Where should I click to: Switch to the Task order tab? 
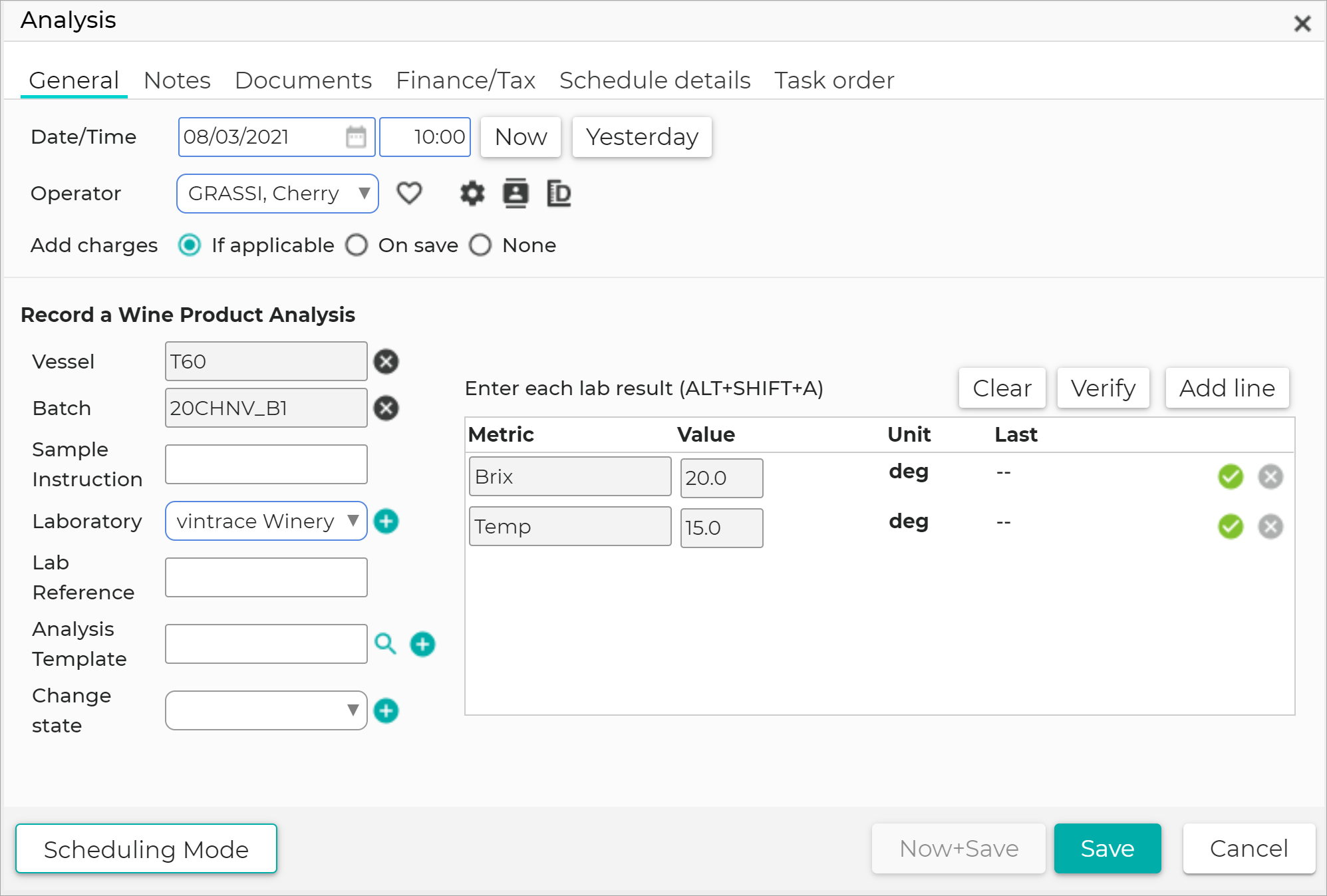coord(834,80)
